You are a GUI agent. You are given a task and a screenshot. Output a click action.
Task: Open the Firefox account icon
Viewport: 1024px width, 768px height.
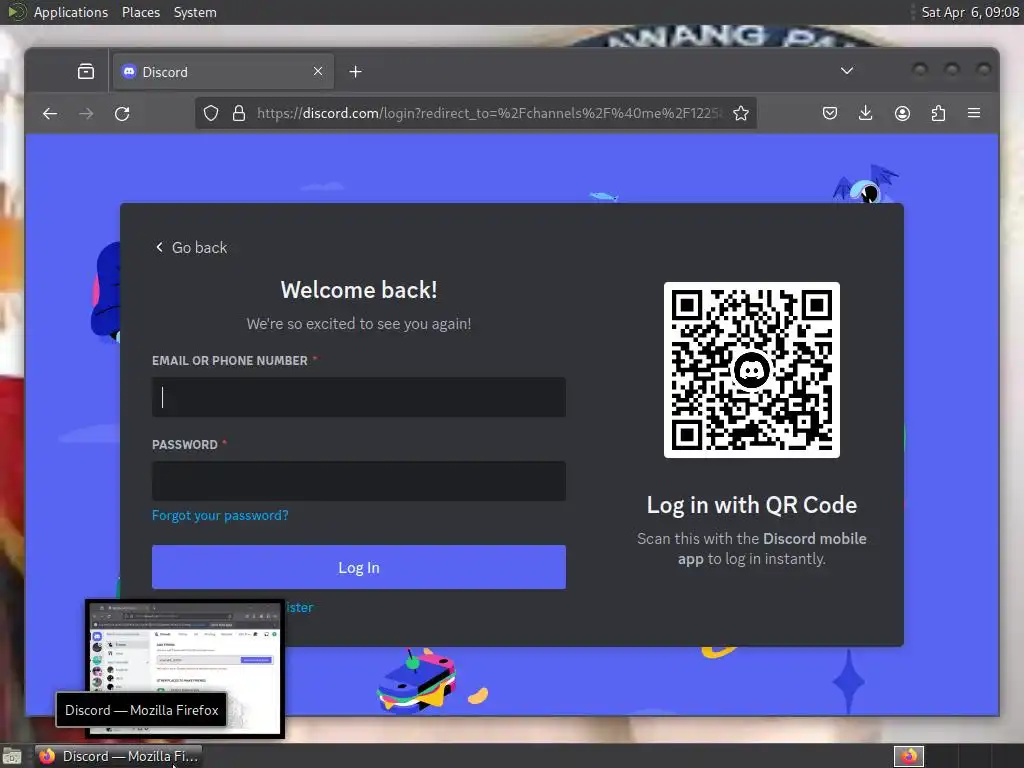[903, 114]
